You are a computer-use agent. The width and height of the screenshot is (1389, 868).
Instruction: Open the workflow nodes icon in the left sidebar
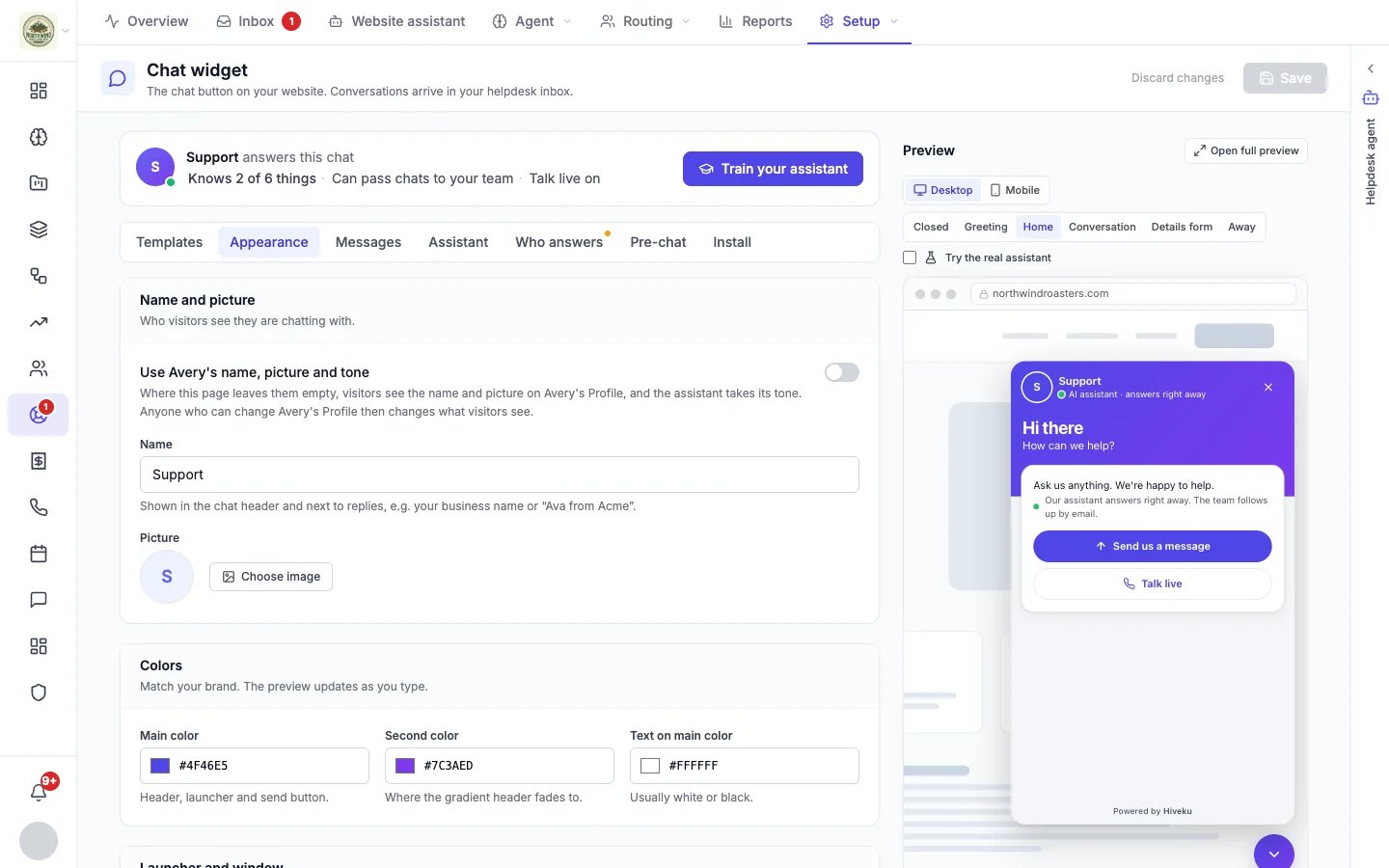(x=39, y=276)
